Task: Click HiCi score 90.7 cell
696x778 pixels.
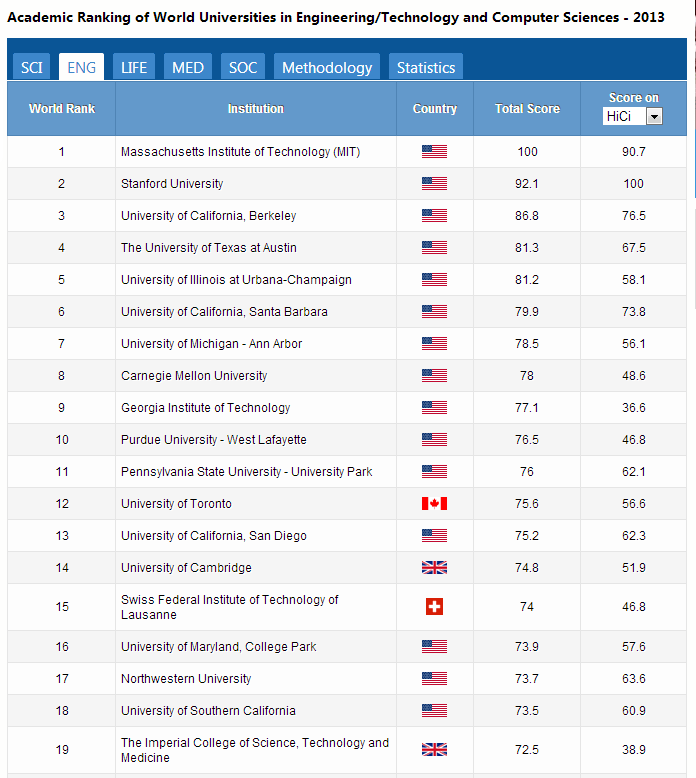Action: coord(633,152)
